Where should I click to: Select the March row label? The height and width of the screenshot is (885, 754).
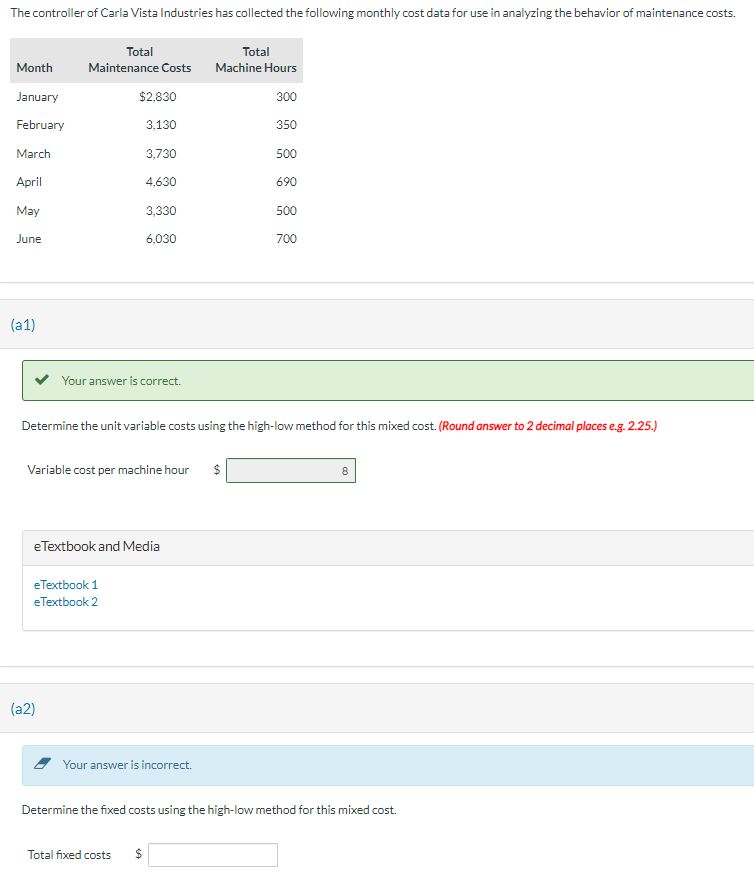(x=33, y=154)
